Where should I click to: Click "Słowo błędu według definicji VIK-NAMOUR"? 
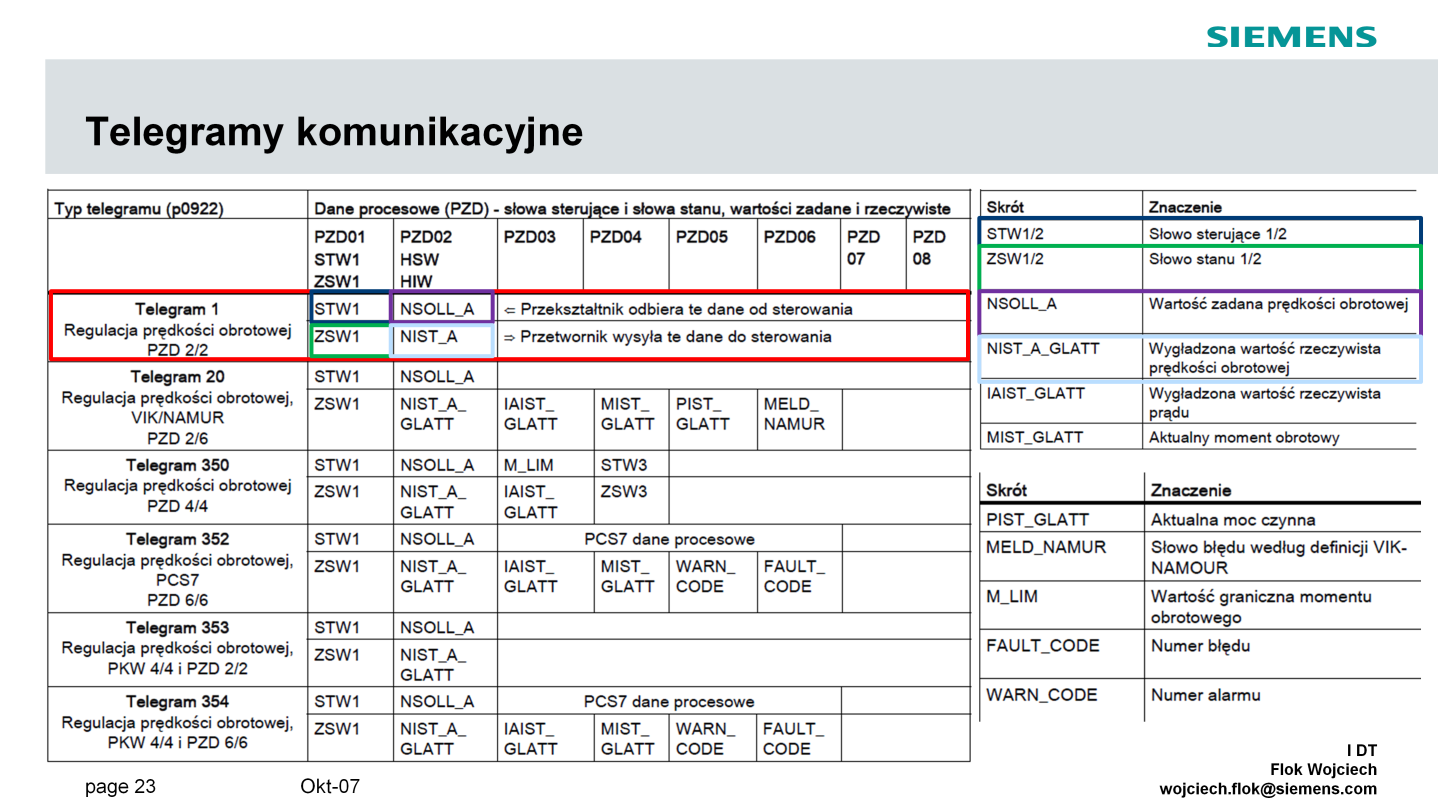point(1279,558)
